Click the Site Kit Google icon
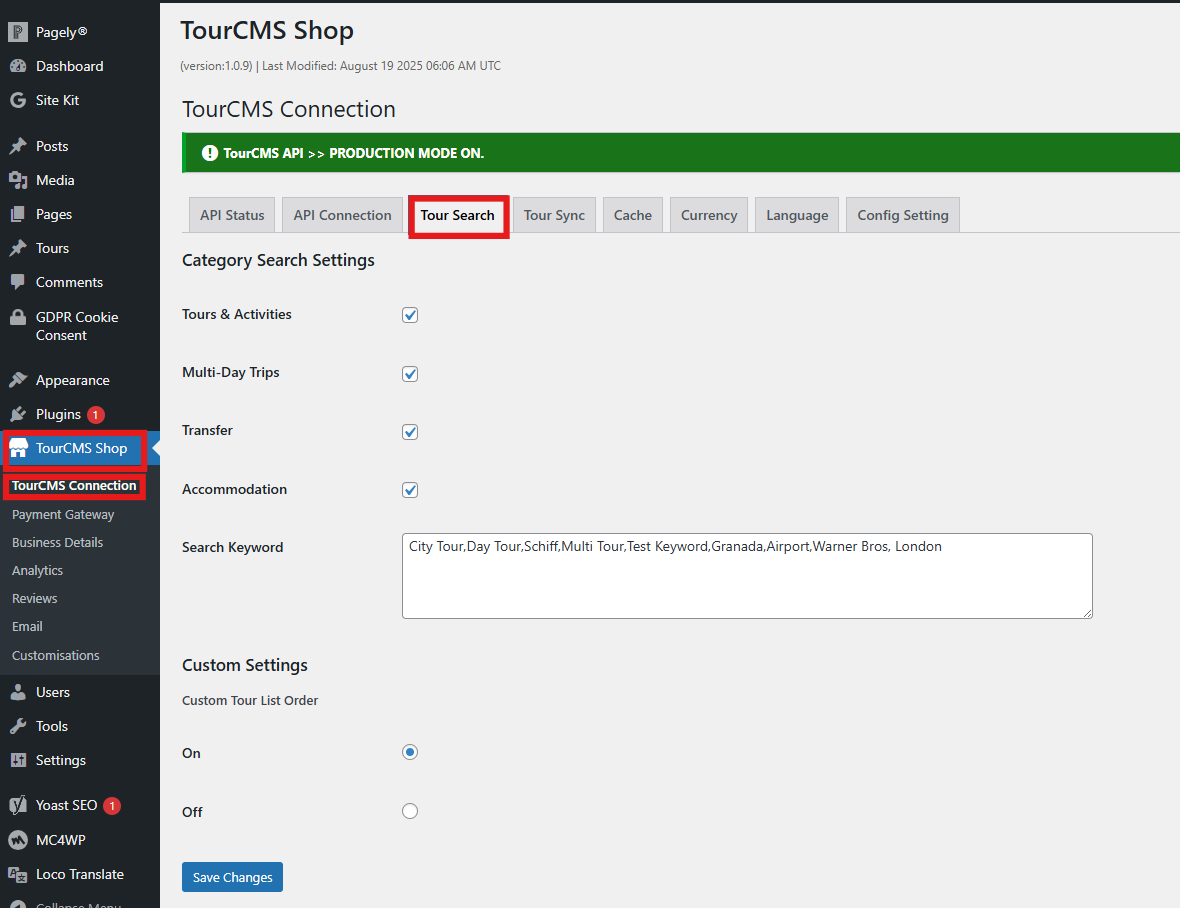Image resolution: width=1180 pixels, height=908 pixels. [18, 100]
